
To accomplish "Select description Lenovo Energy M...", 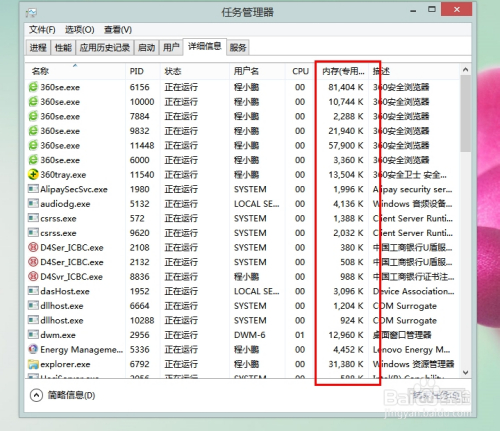I will pyautogui.click(x=411, y=350).
